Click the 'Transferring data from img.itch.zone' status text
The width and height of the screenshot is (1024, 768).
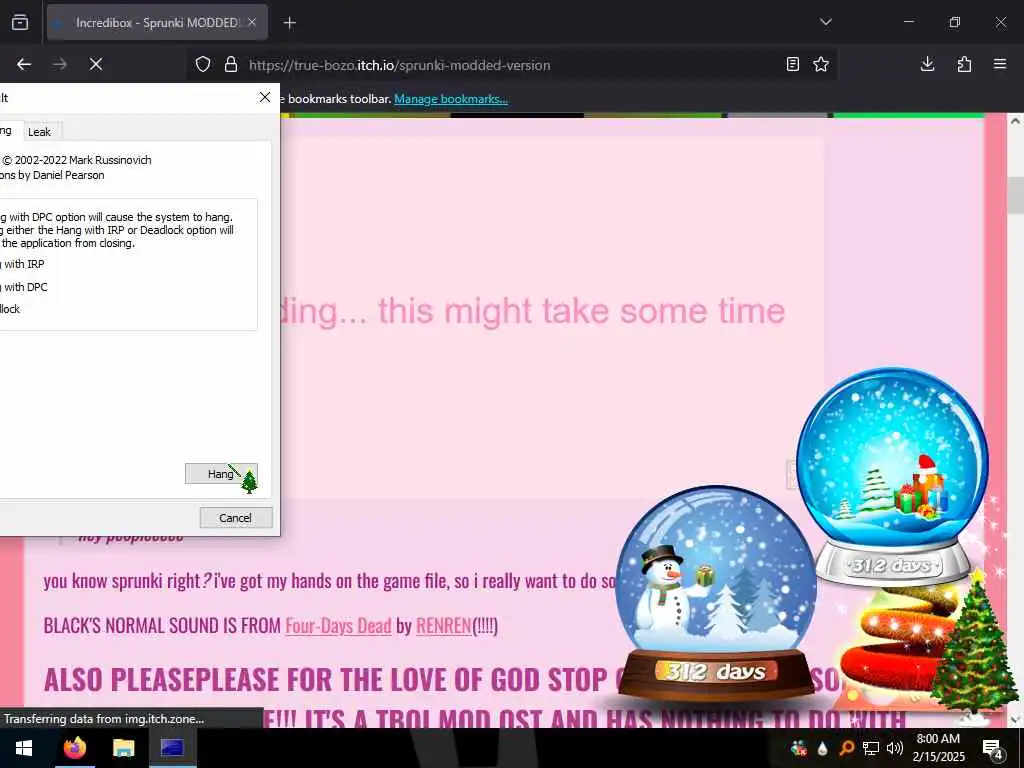point(104,719)
